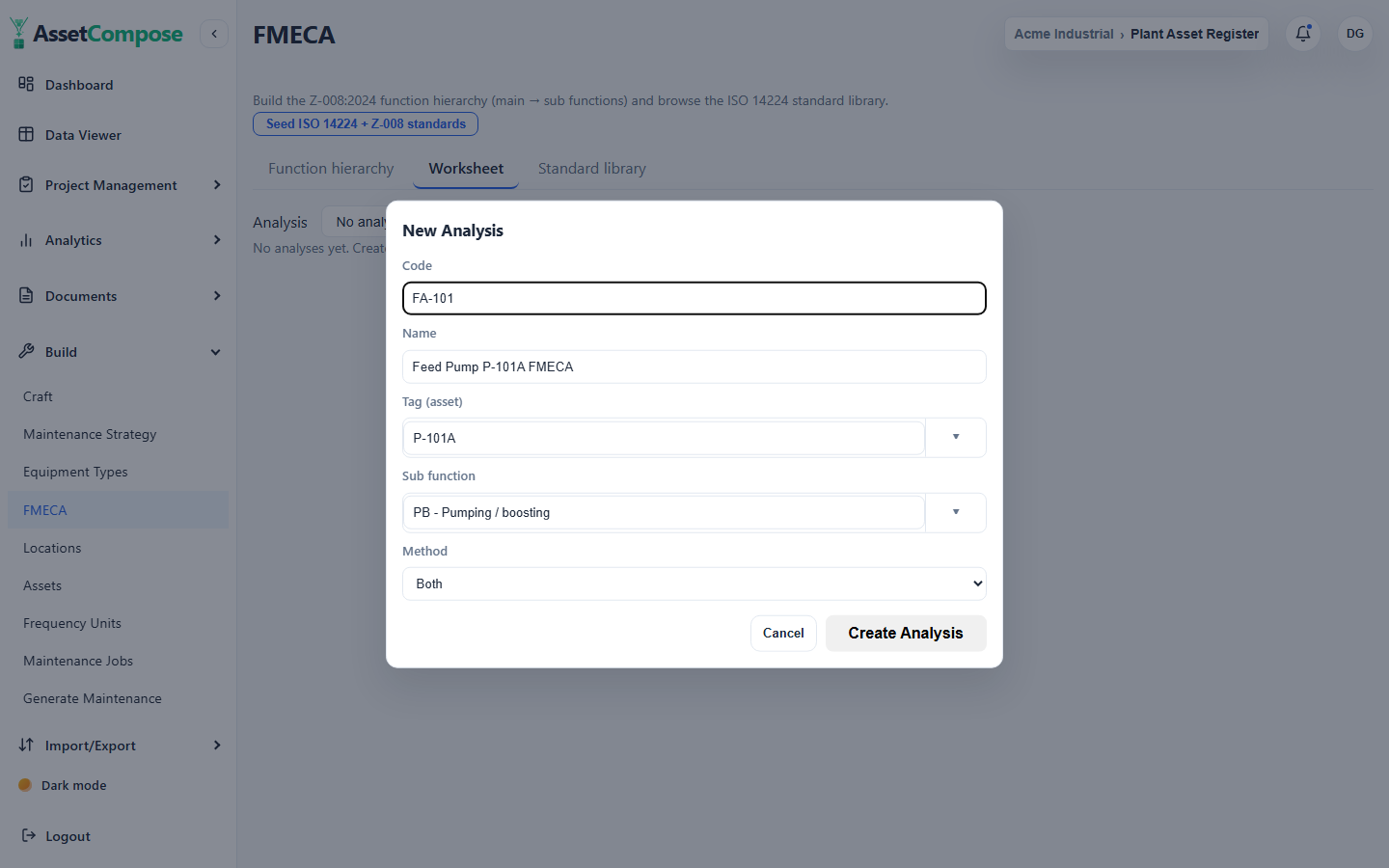This screenshot has width=1389, height=868.
Task: Click the AssetCompose logo
Action: tap(96, 34)
